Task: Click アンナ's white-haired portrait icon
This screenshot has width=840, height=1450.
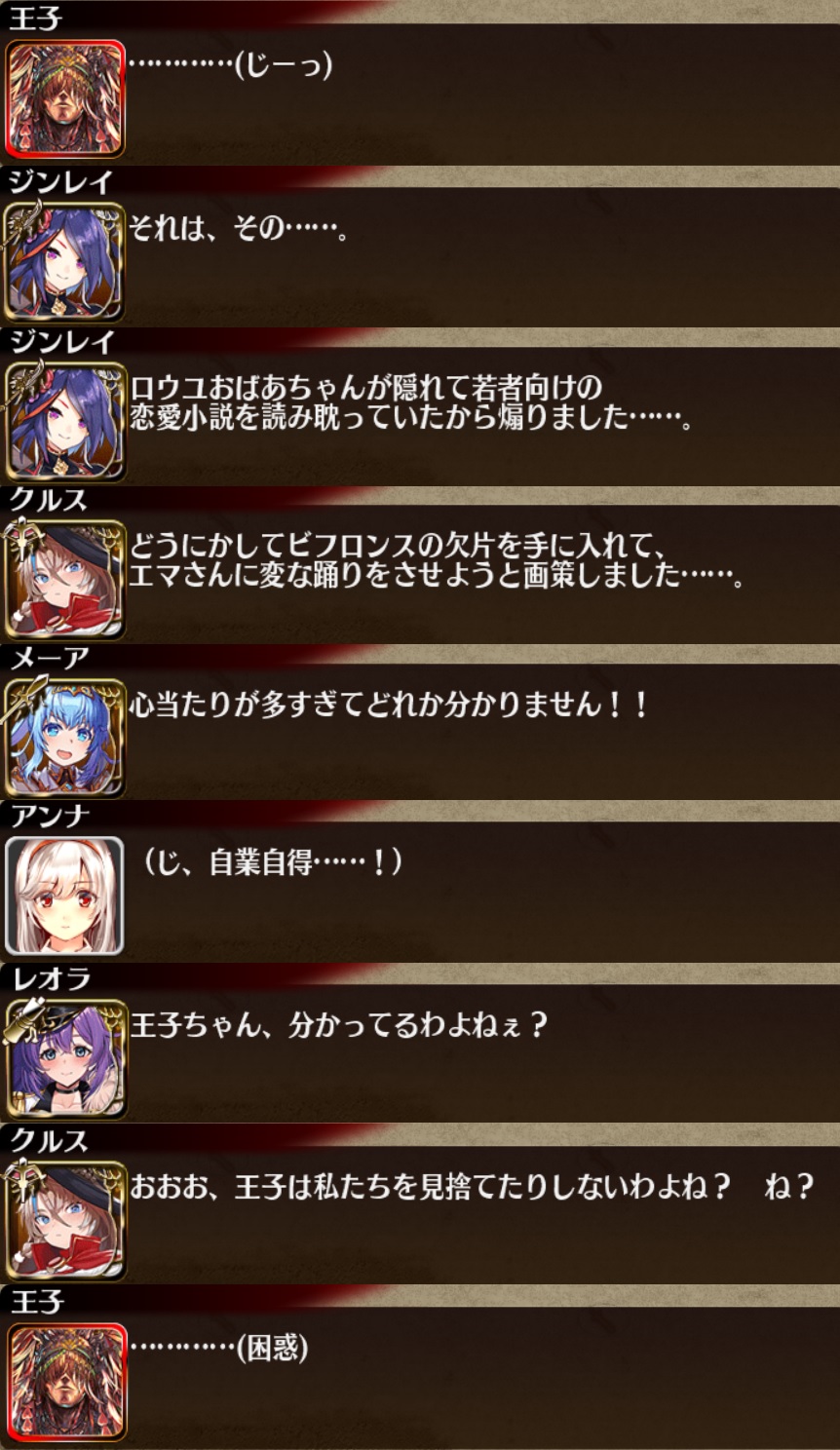Action: coord(65,896)
